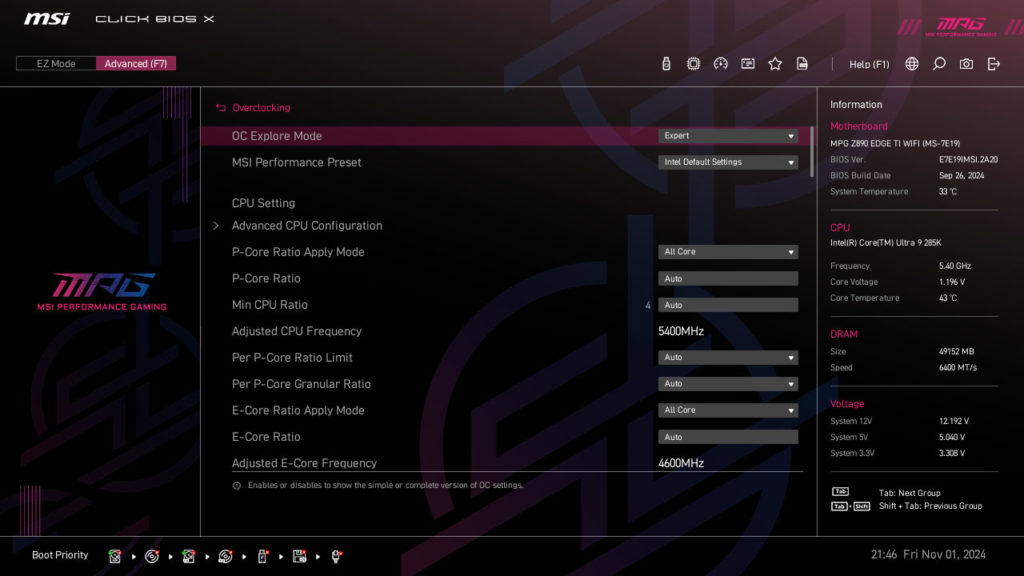Open the fan control gauge icon
This screenshot has width=1024, height=576.
[x=721, y=62]
